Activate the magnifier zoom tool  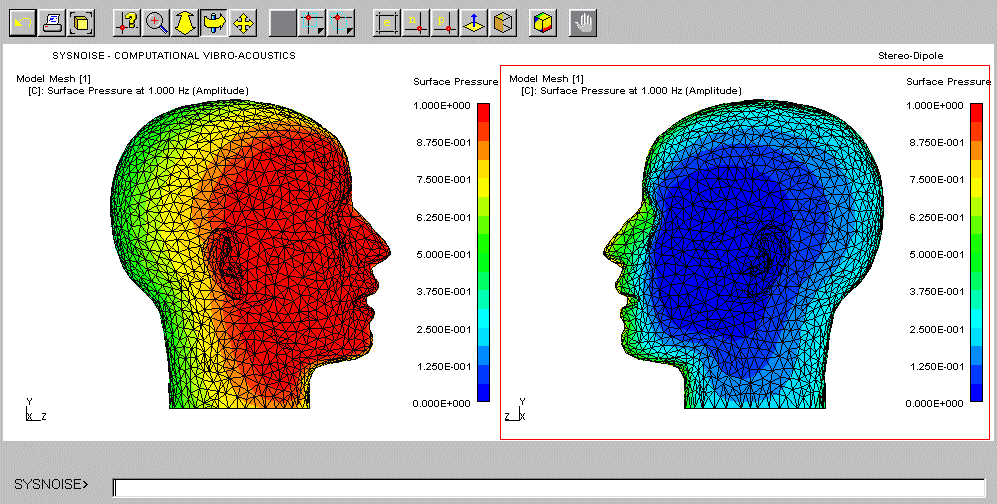tap(156, 21)
